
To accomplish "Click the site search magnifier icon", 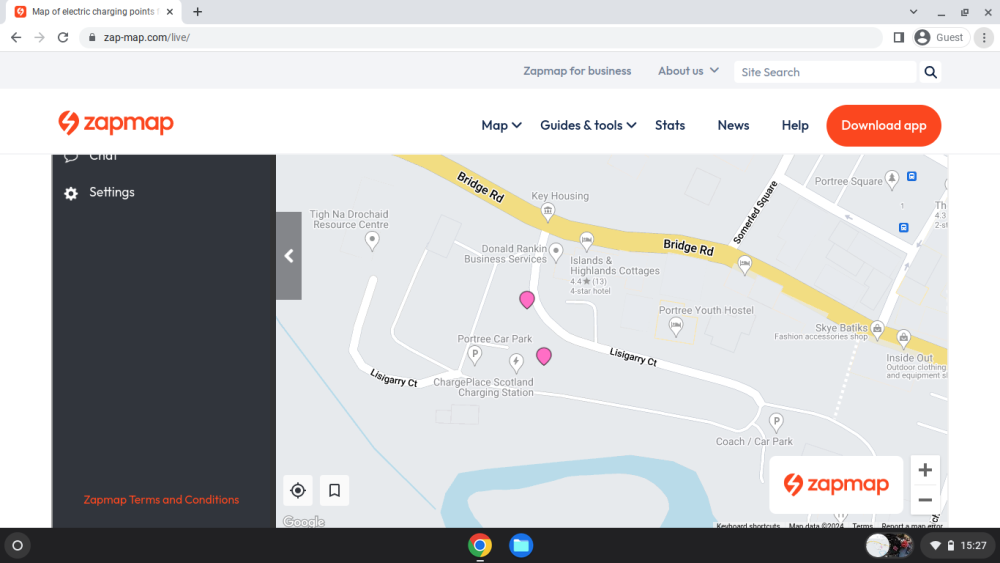I will (930, 72).
